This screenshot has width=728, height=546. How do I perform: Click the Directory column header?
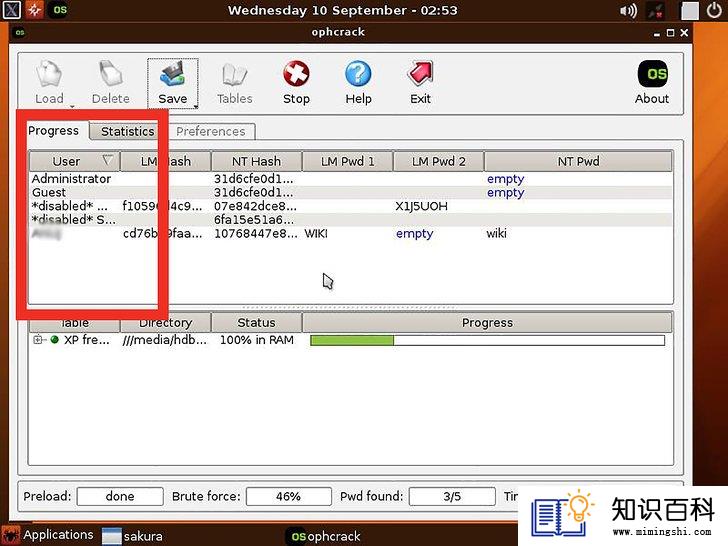tap(166, 322)
